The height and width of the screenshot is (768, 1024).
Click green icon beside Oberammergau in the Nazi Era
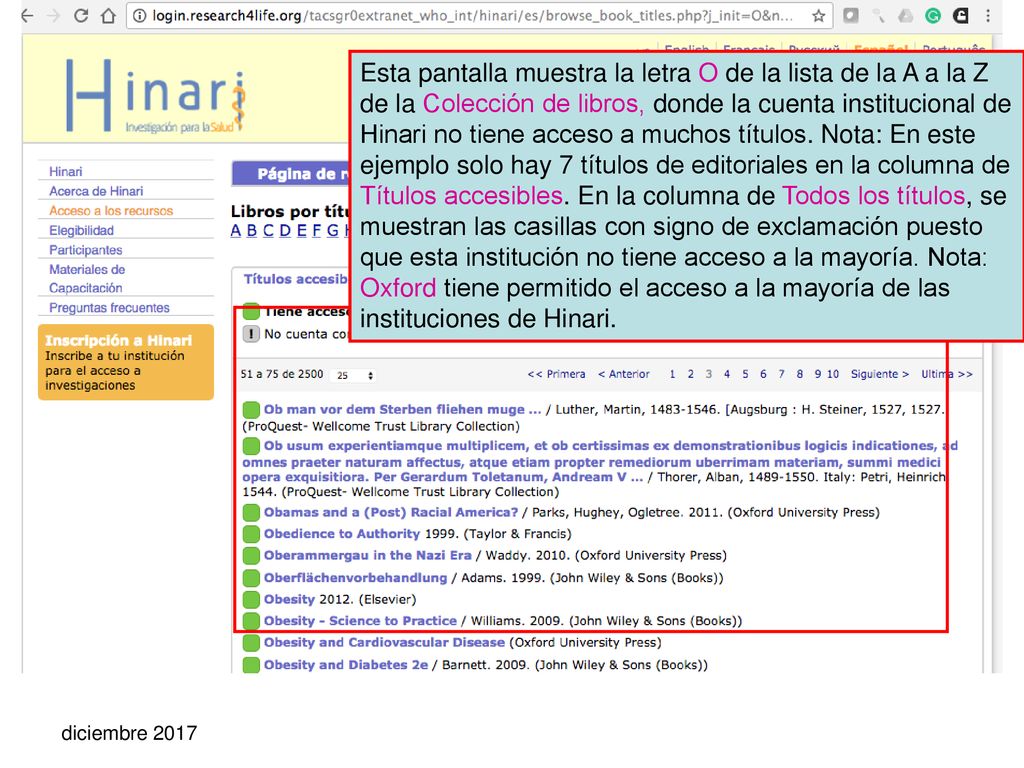click(251, 556)
